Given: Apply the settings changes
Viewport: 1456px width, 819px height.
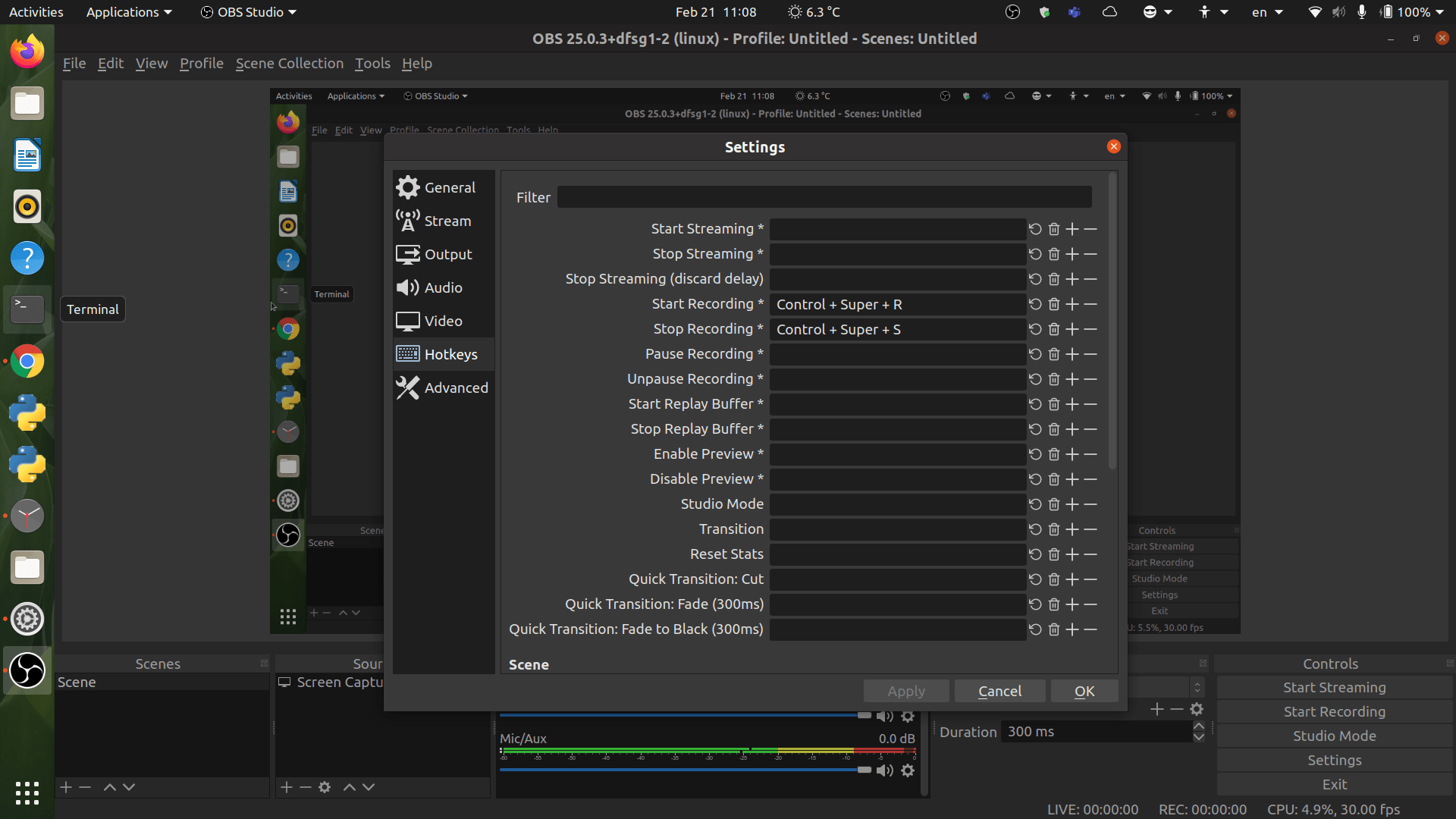Looking at the screenshot, I should 905,691.
